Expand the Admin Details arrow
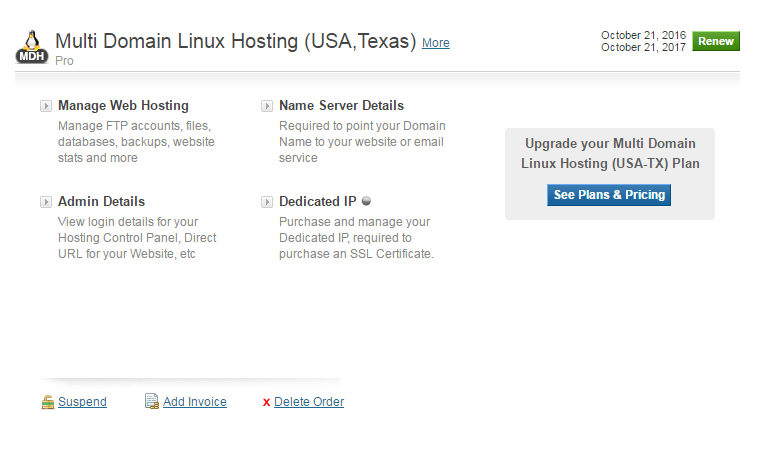This screenshot has width=774, height=454. coord(46,202)
